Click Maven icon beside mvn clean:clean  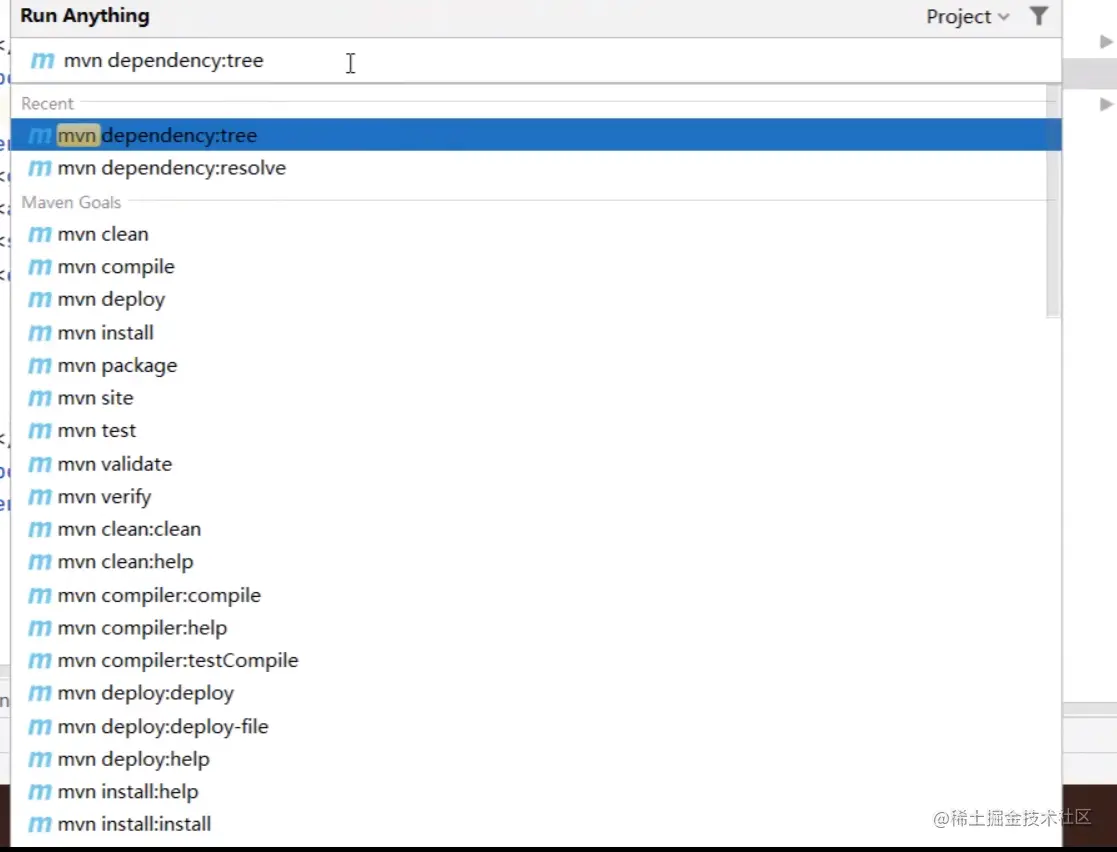coord(39,529)
